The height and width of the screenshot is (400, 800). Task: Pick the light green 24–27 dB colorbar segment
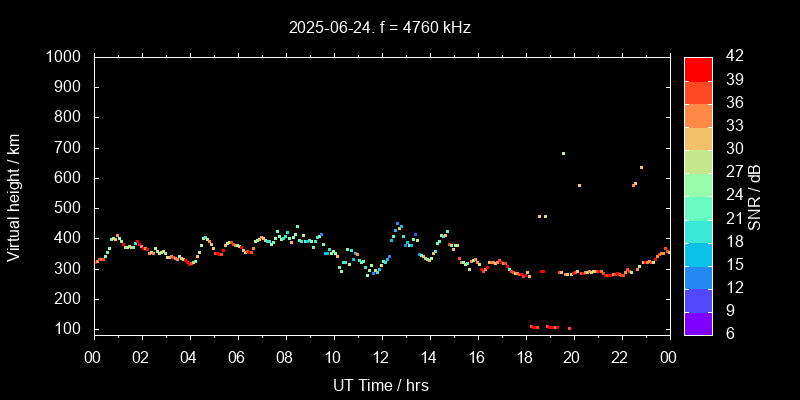[x=698, y=183]
